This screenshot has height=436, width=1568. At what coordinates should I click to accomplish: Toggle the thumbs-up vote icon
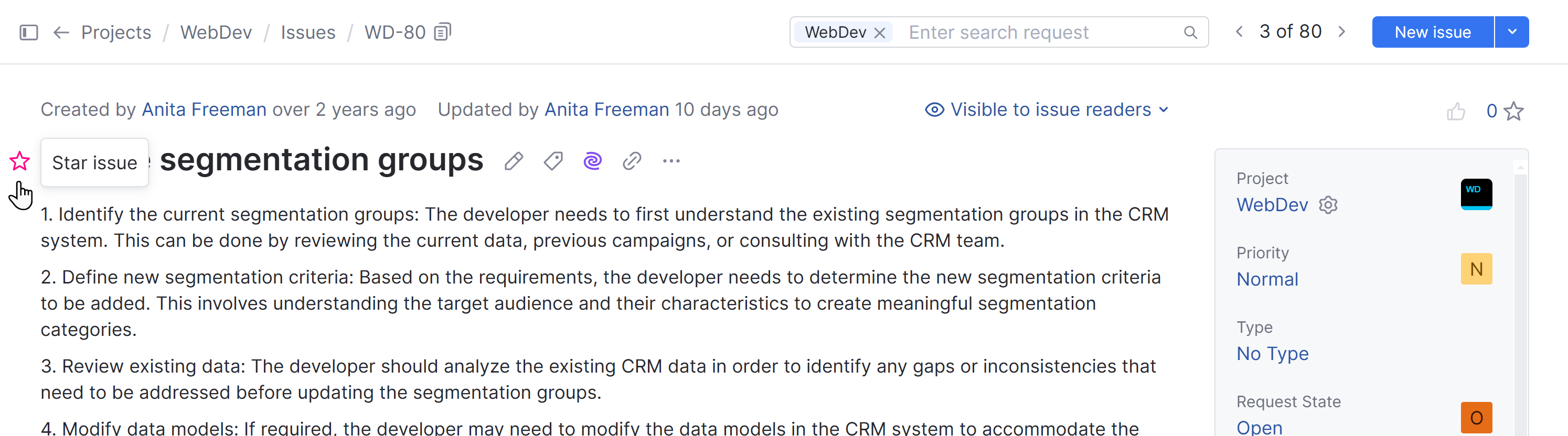point(1455,111)
